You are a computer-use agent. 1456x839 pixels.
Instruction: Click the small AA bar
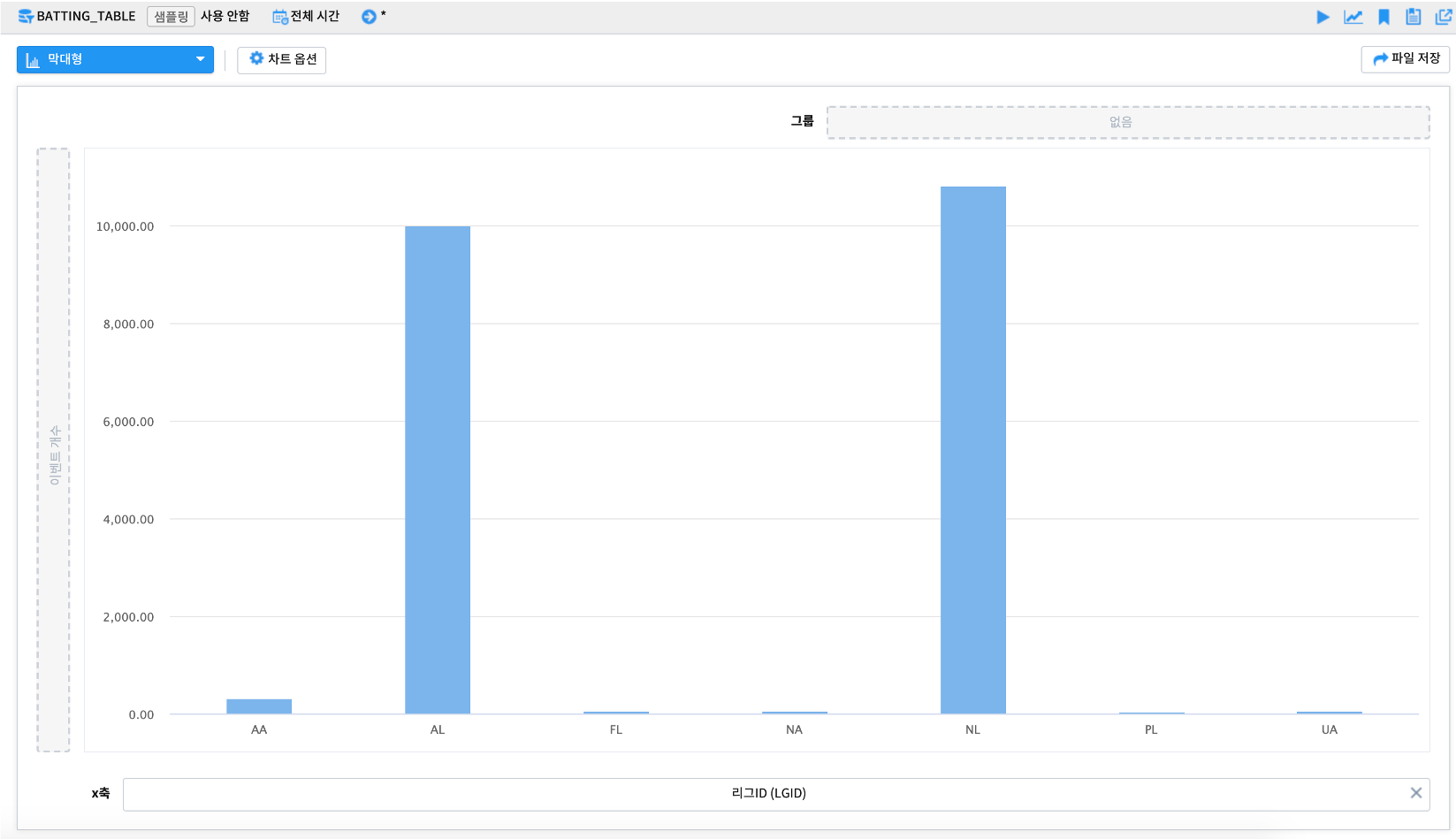(259, 706)
